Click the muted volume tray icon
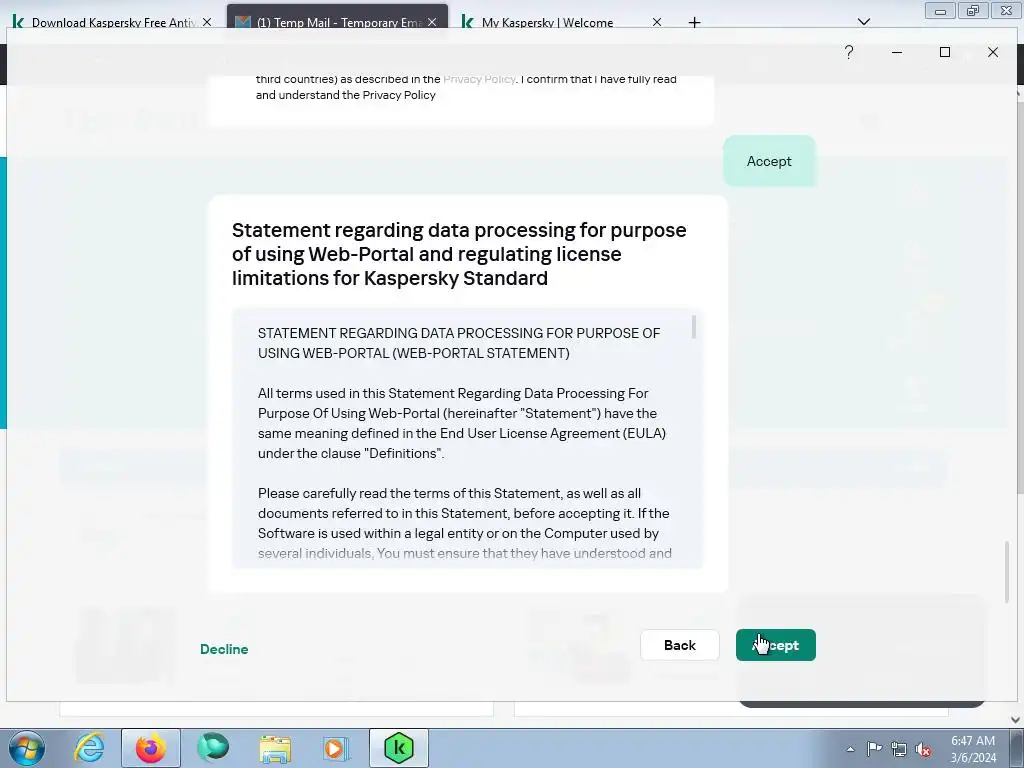Screen dimensions: 1024x768 [923, 749]
